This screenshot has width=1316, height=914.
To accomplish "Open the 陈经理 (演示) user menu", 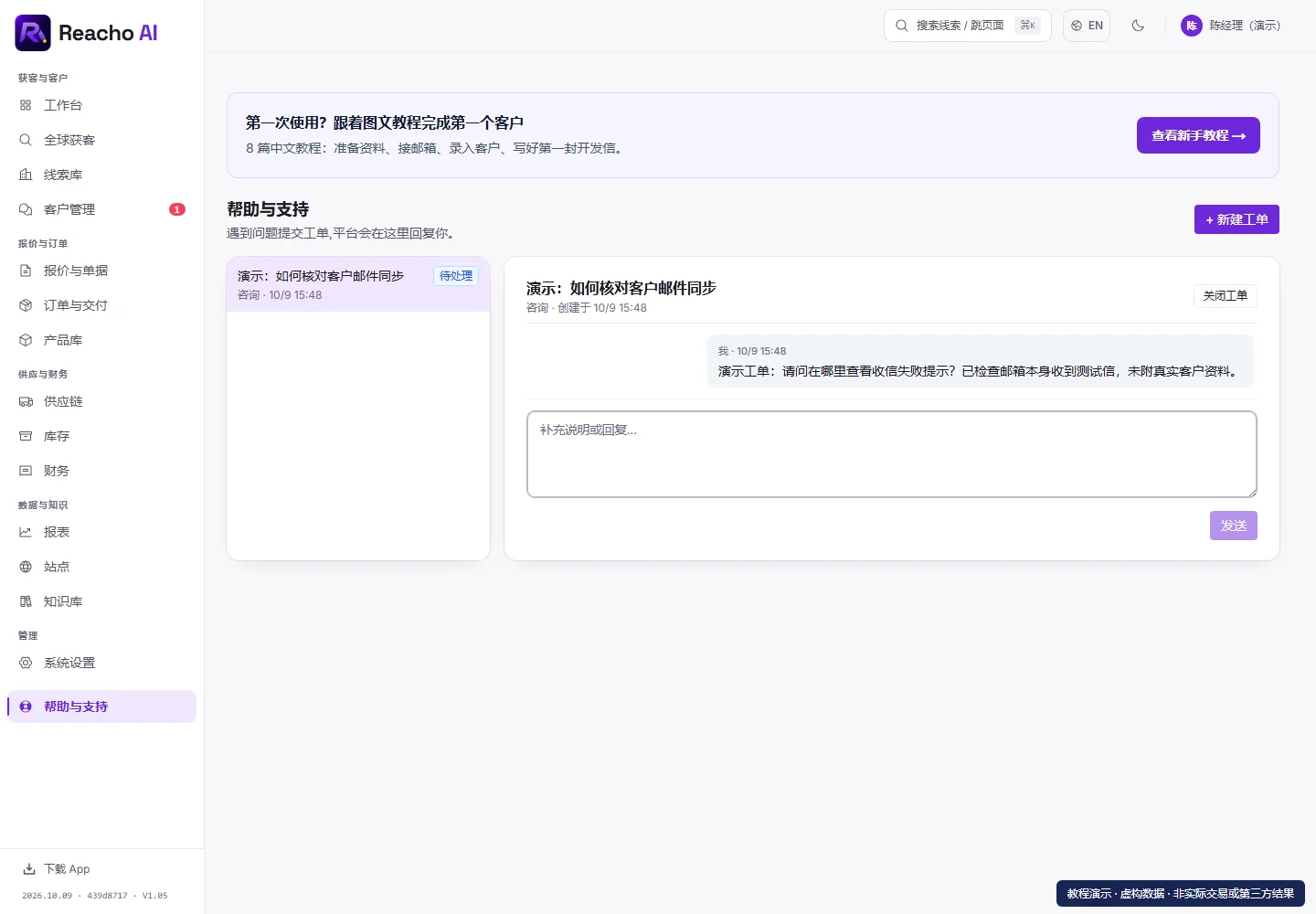I will pyautogui.click(x=1230, y=26).
